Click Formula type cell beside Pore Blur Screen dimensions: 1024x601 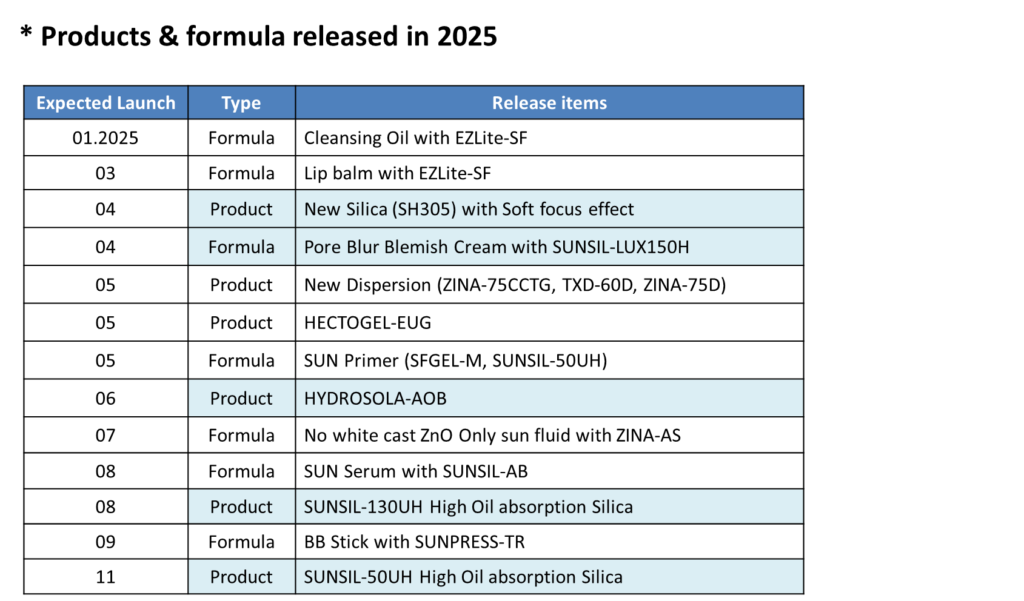[241, 246]
